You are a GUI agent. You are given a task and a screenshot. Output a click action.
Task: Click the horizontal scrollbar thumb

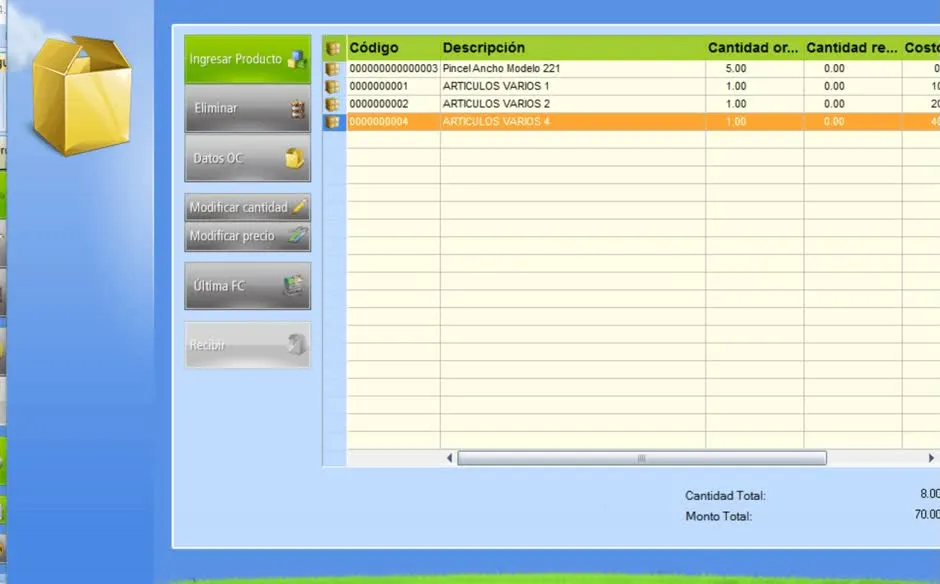(642, 458)
